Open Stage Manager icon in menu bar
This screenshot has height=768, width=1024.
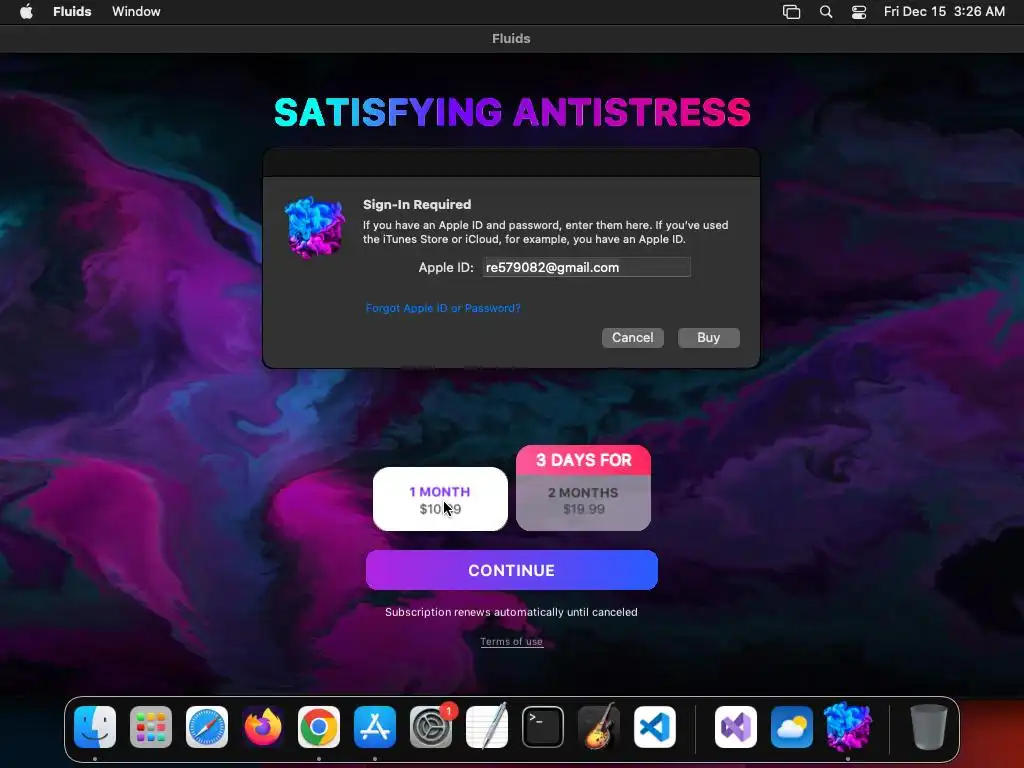792,11
